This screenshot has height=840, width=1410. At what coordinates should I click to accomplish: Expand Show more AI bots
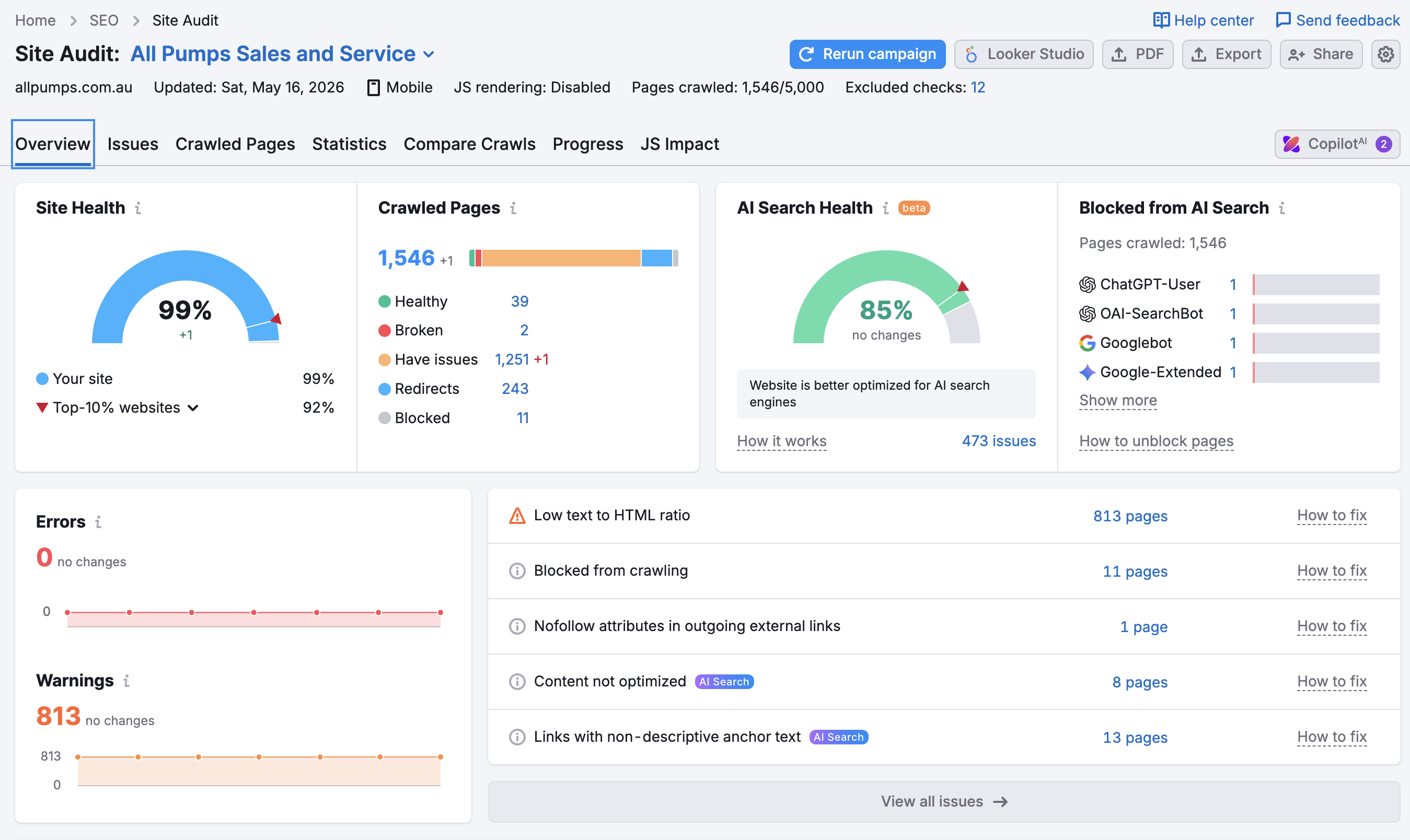[x=1118, y=401]
